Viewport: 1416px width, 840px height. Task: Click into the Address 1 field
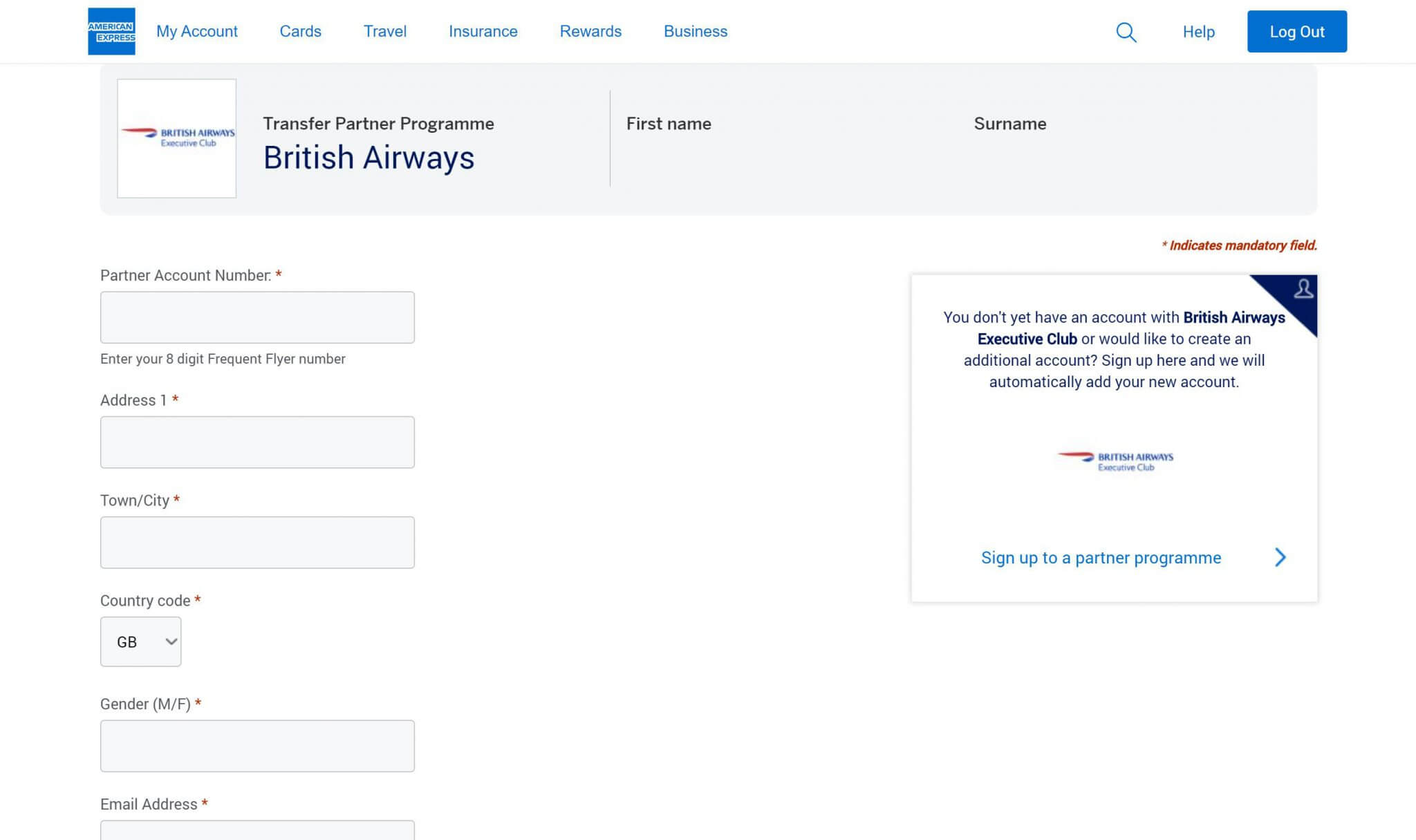[257, 442]
